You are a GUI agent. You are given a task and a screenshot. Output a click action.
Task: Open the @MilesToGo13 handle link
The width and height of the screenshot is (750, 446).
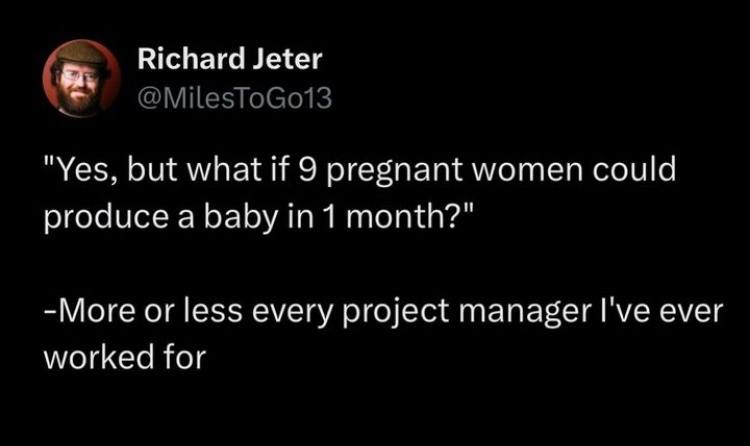point(234,98)
